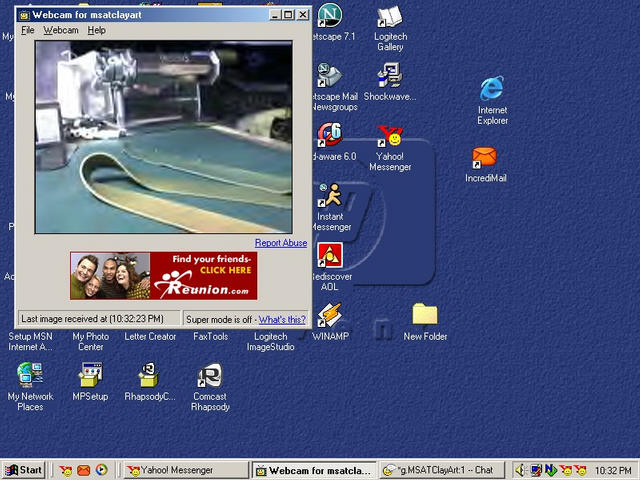
Task: Click the "Super mode is off" status text
Action: [219, 320]
